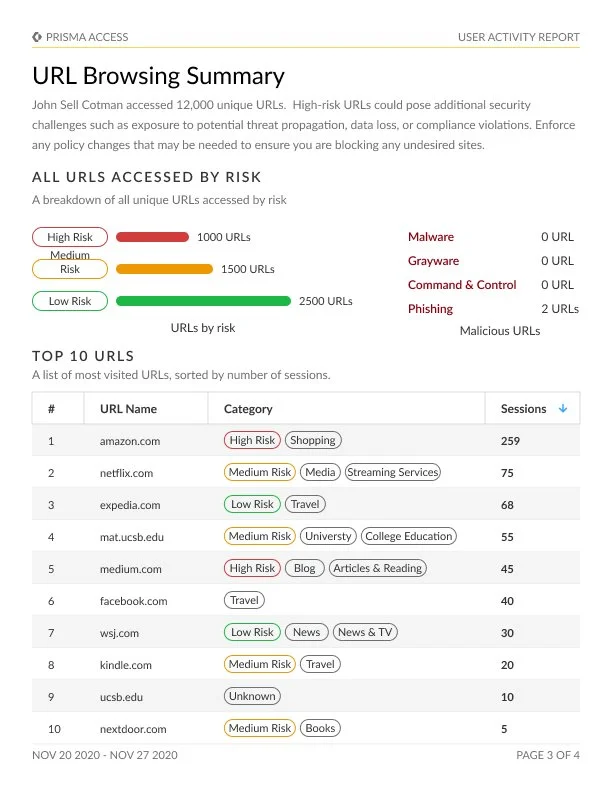Click the NOV 20 2020 date range

(105, 755)
